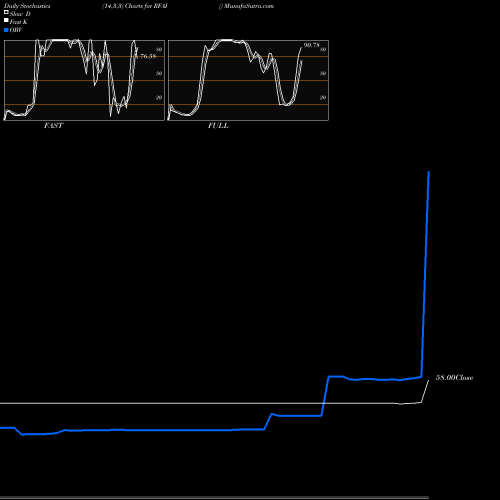
Task: Click the 20 level label in FULL chart
Action: pyautogui.click(x=323, y=97)
